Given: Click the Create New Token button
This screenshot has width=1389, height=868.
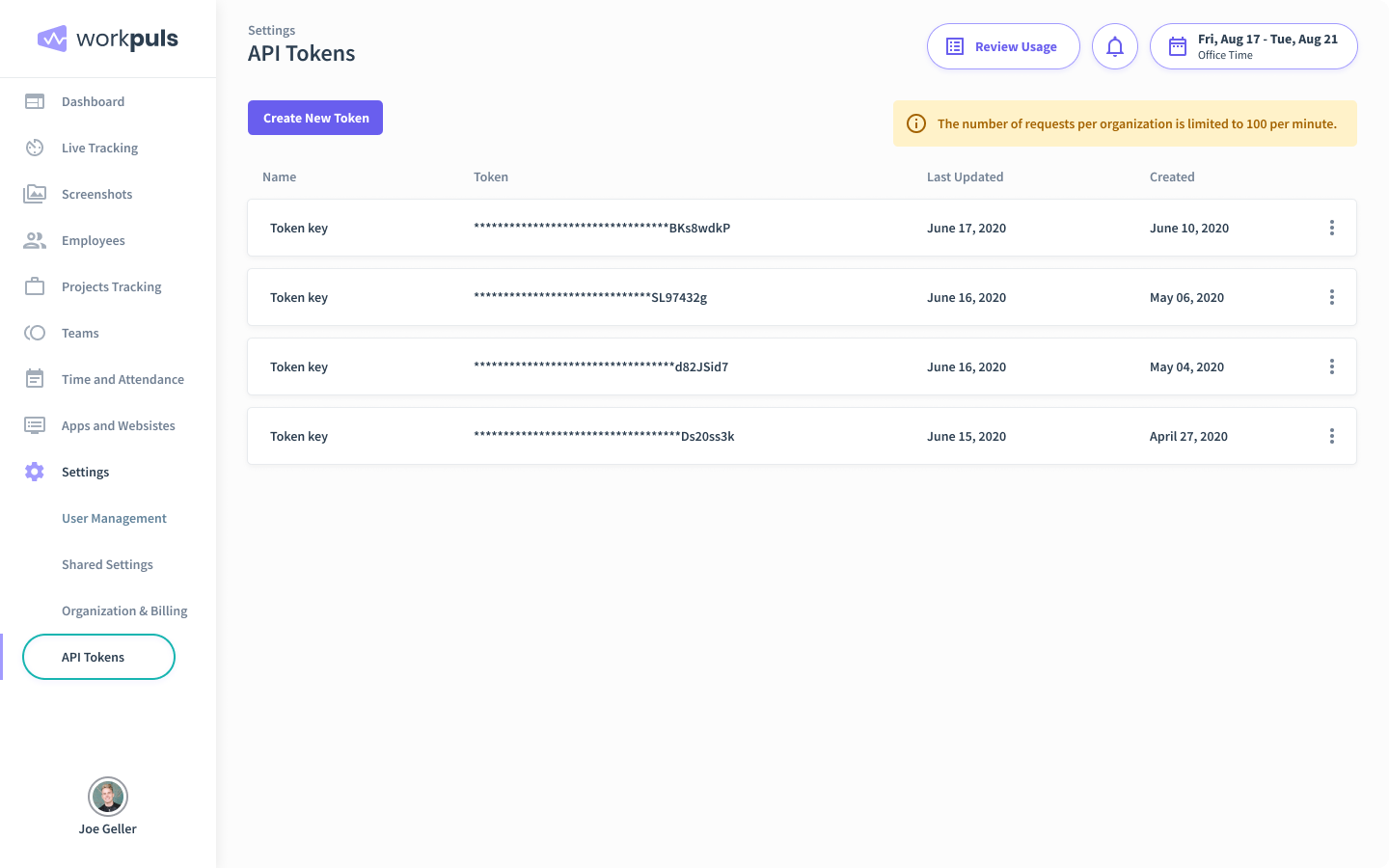Looking at the screenshot, I should click(315, 117).
